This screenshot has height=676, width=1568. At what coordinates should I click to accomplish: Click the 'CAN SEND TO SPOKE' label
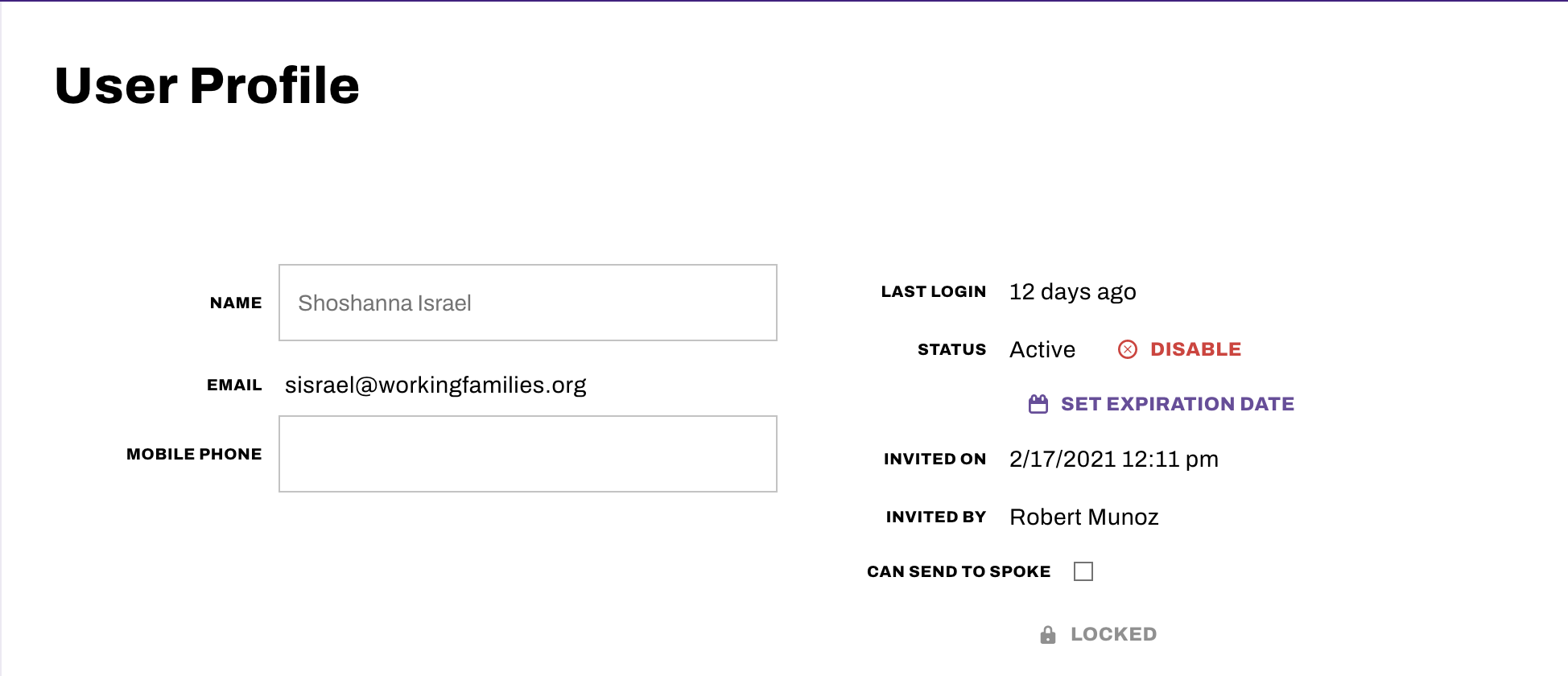tap(959, 571)
